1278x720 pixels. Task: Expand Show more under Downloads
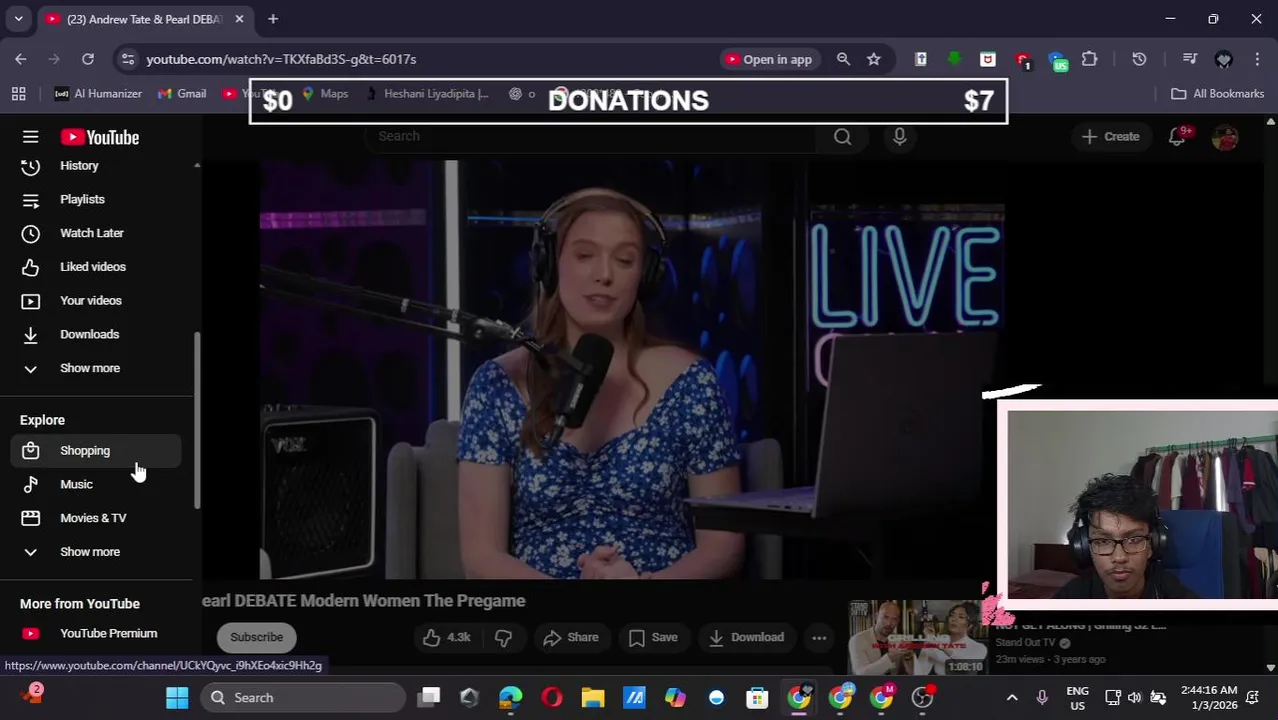coord(98,368)
